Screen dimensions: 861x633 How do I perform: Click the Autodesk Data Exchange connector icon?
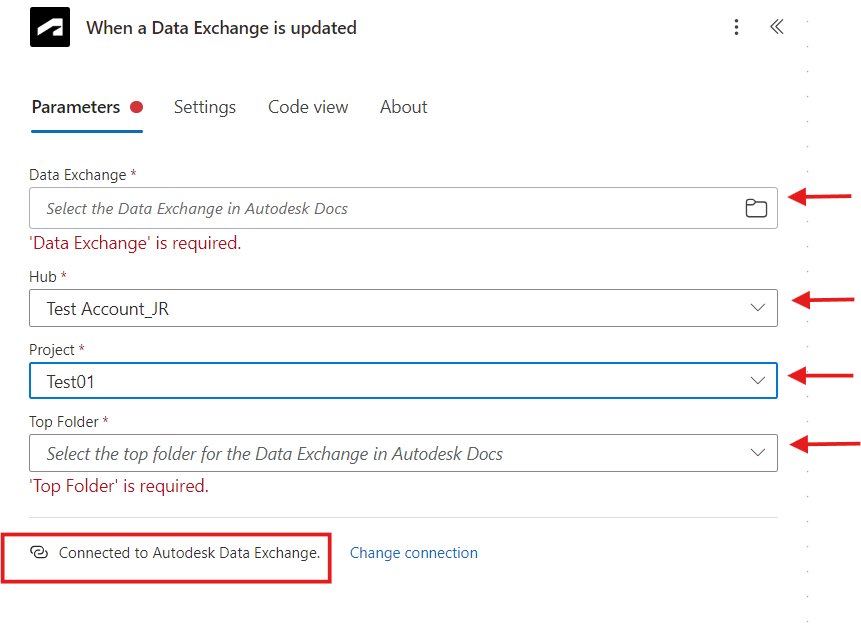49,27
